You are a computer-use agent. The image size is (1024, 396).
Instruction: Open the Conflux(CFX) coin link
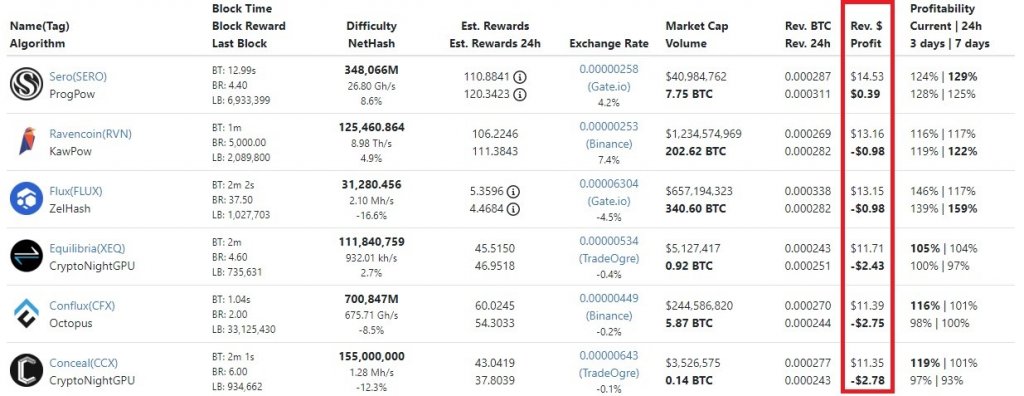pos(82,306)
